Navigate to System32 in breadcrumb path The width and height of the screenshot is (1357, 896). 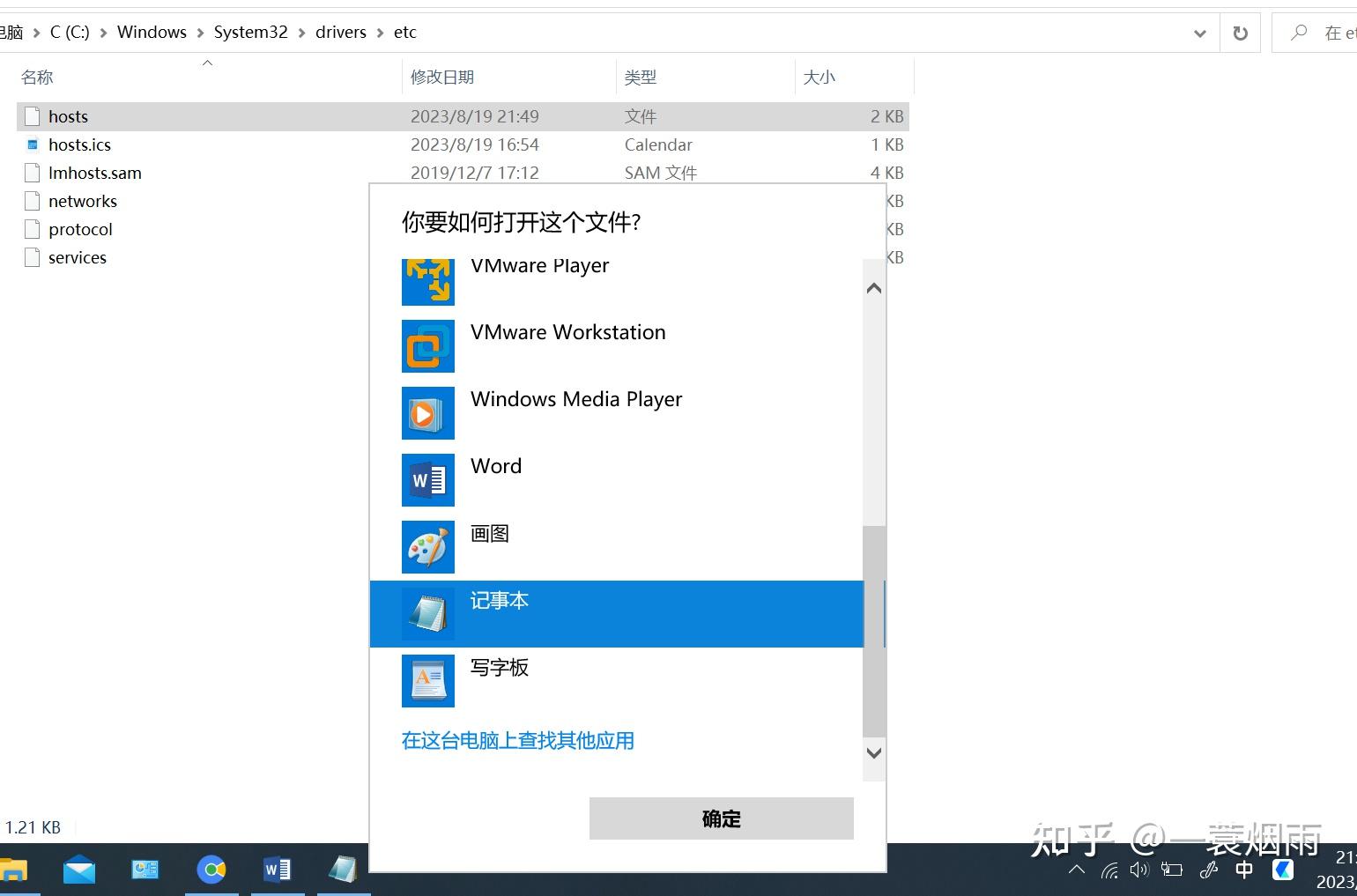[x=250, y=33]
